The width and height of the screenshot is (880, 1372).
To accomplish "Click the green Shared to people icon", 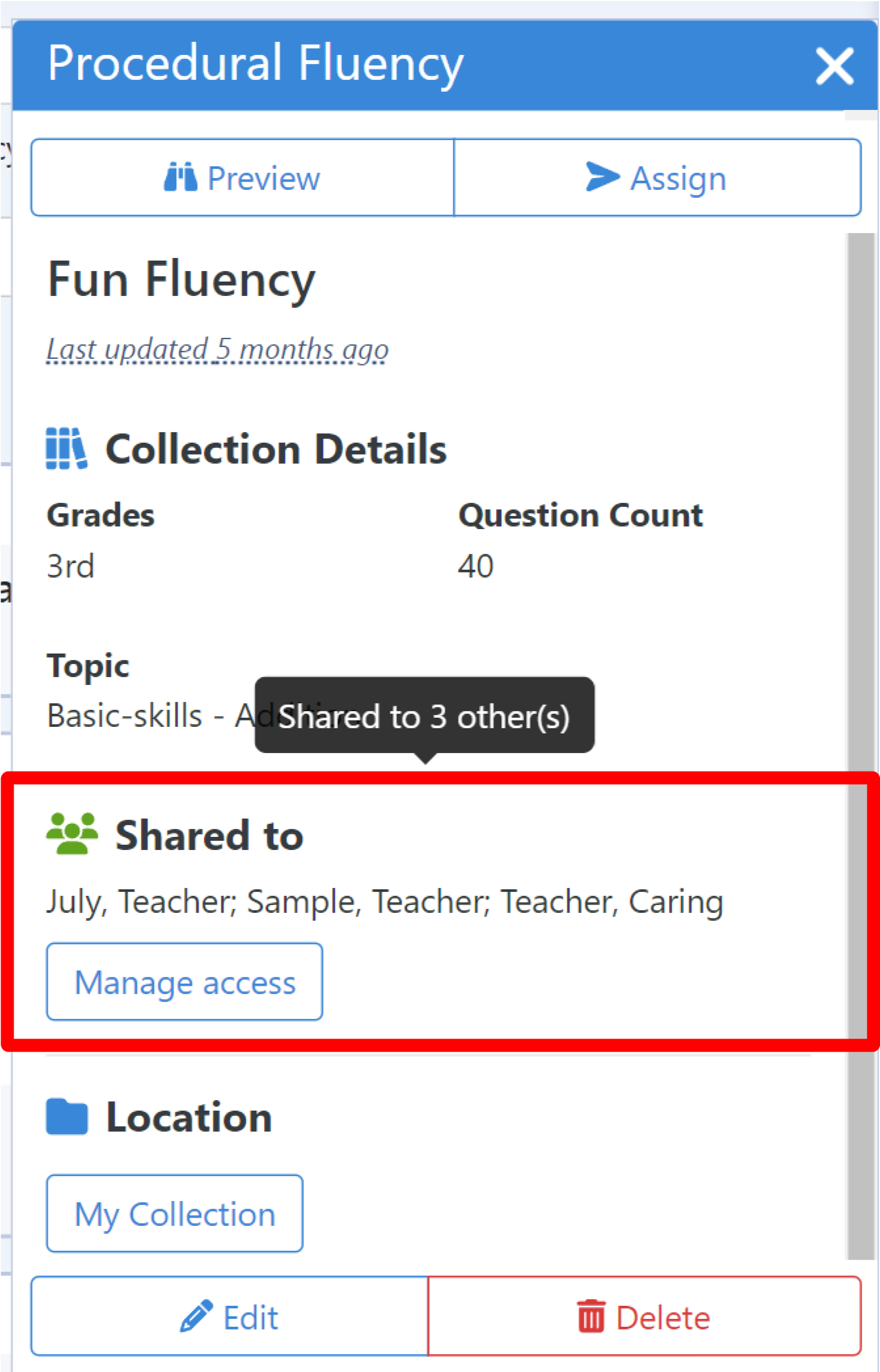I will [72, 833].
